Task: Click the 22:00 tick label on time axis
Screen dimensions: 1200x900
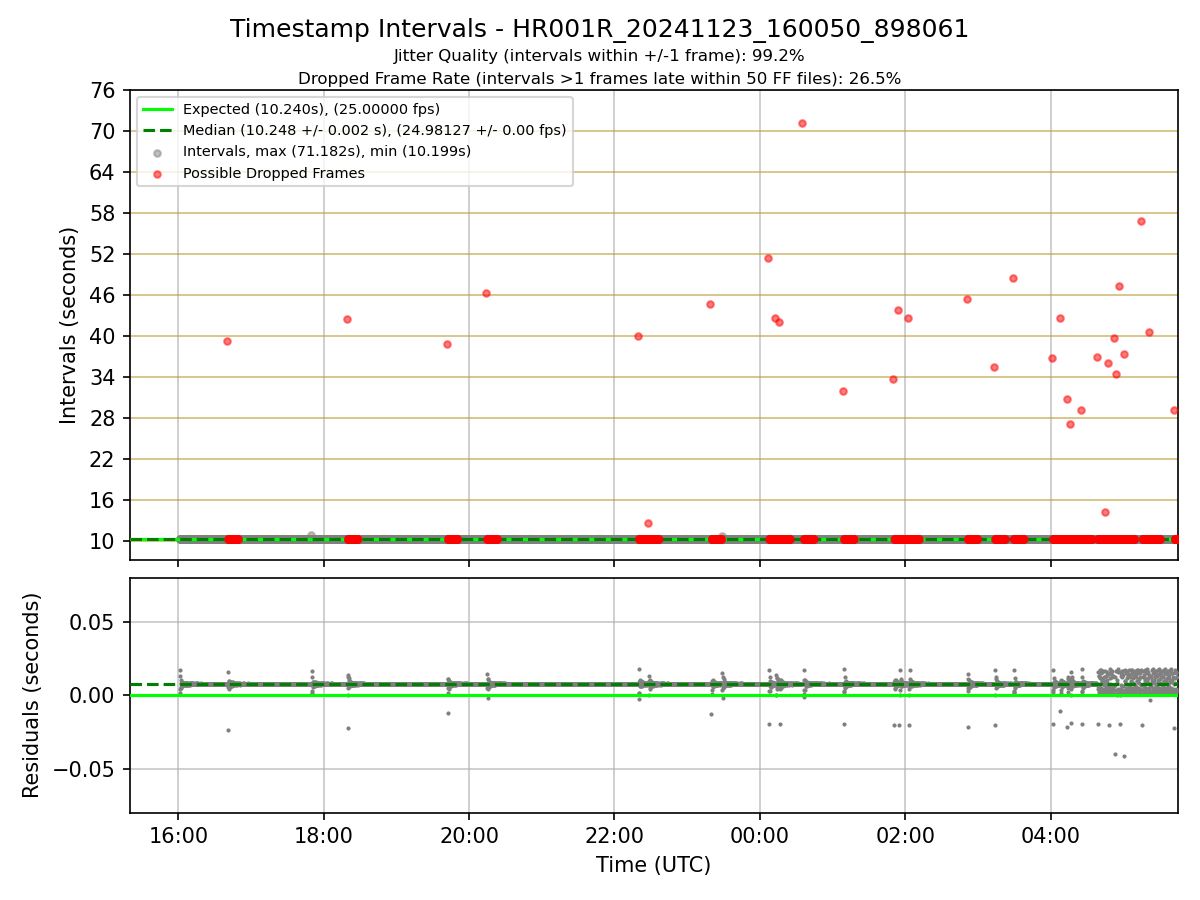Action: (614, 836)
